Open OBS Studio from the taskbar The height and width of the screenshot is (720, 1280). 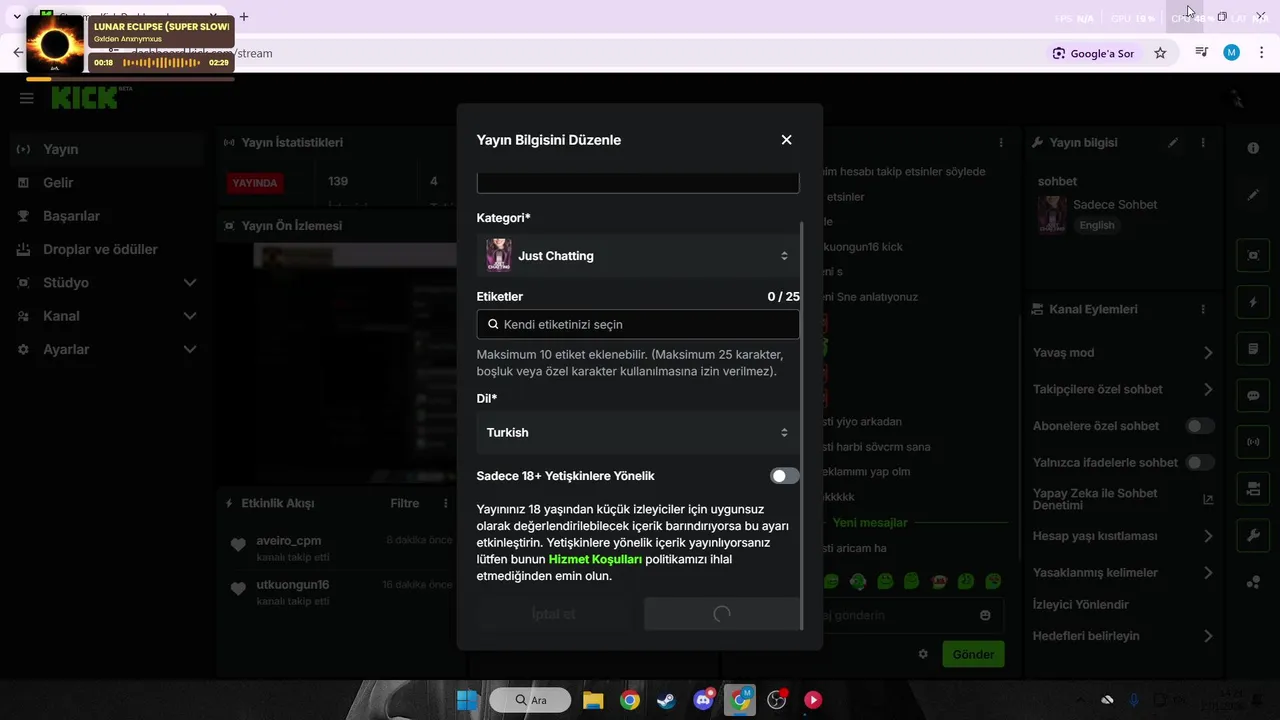pyautogui.click(x=777, y=700)
